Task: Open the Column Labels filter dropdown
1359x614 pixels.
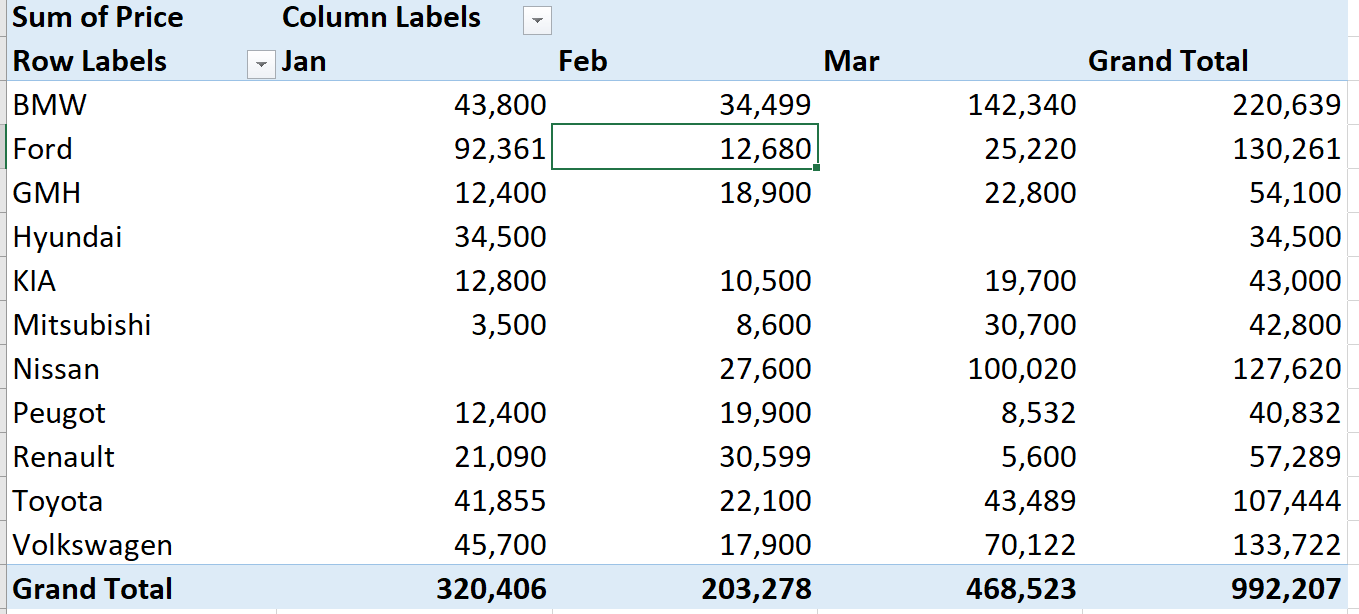Action: (537, 20)
